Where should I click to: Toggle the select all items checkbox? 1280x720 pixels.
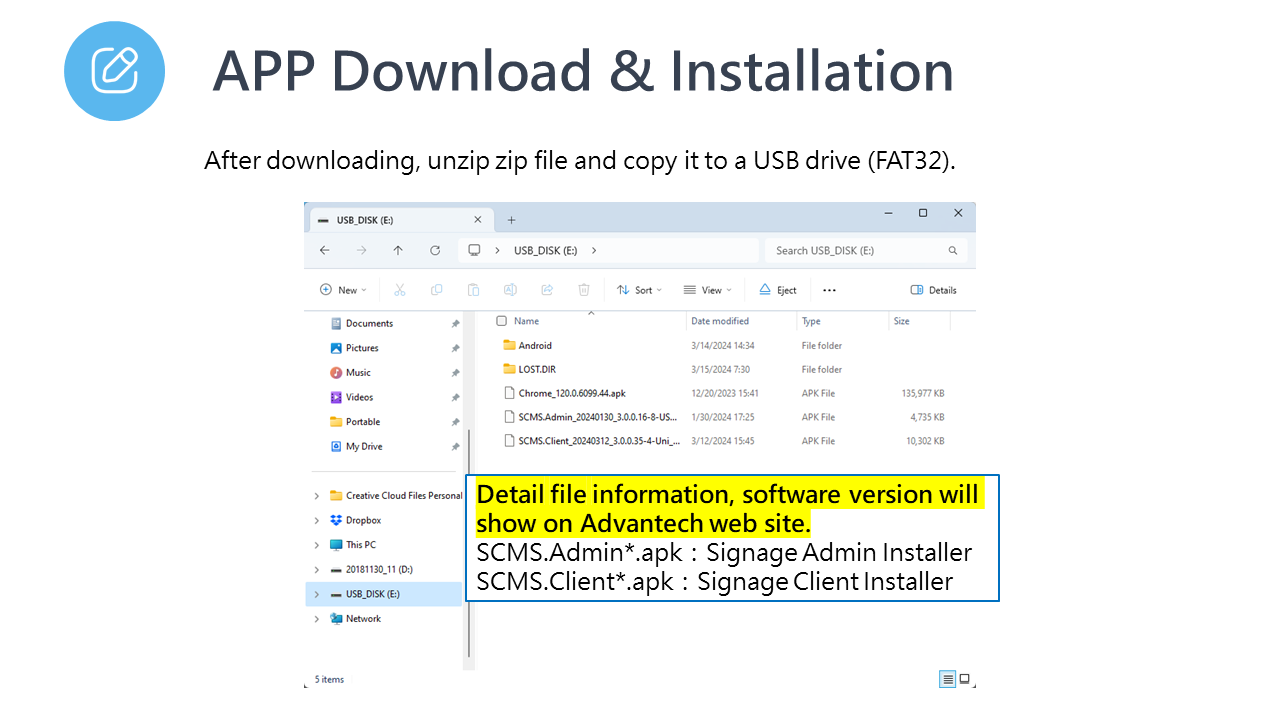502,321
